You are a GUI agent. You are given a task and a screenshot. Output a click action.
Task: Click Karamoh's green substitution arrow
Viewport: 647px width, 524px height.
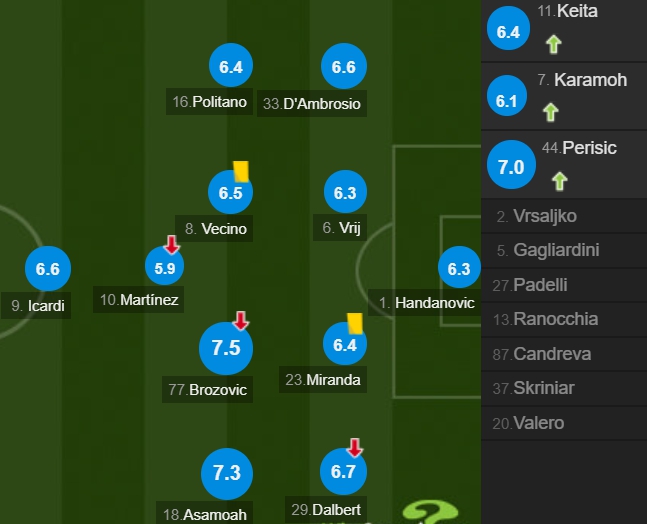[x=551, y=112]
